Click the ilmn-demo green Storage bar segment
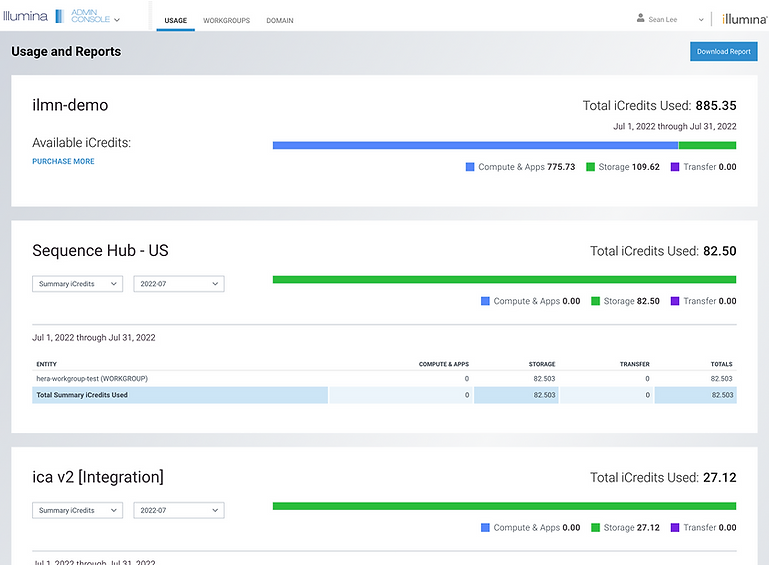This screenshot has height=565, width=769. [707, 145]
